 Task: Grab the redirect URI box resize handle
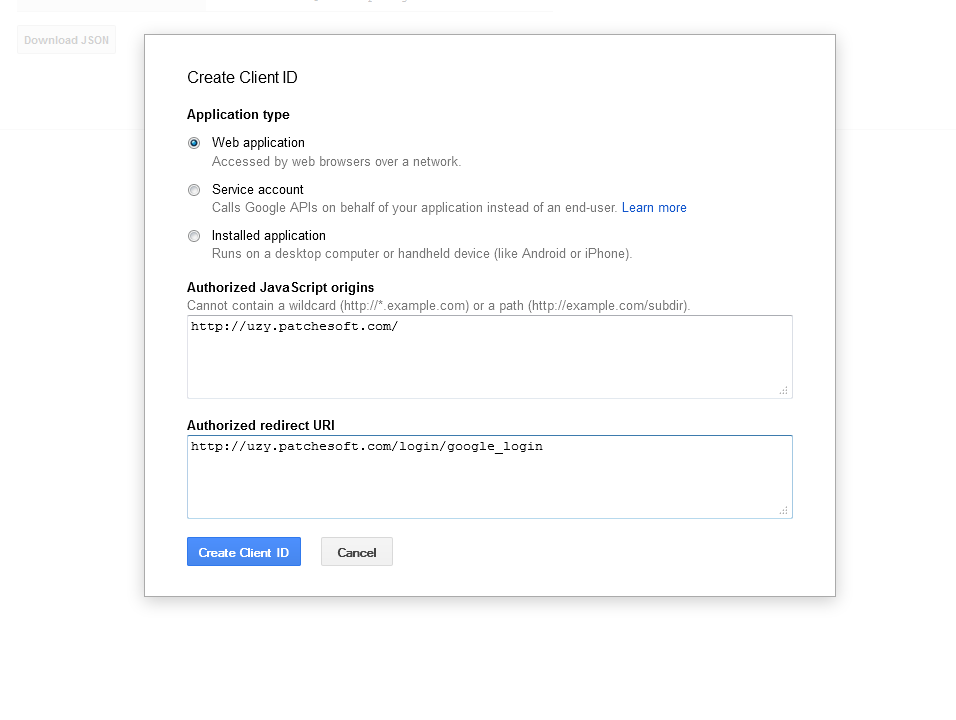784,510
